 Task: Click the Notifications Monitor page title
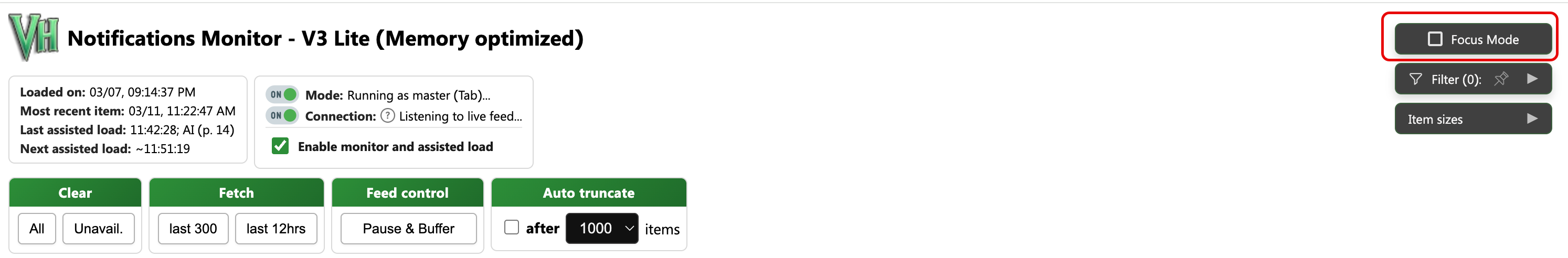click(325, 38)
